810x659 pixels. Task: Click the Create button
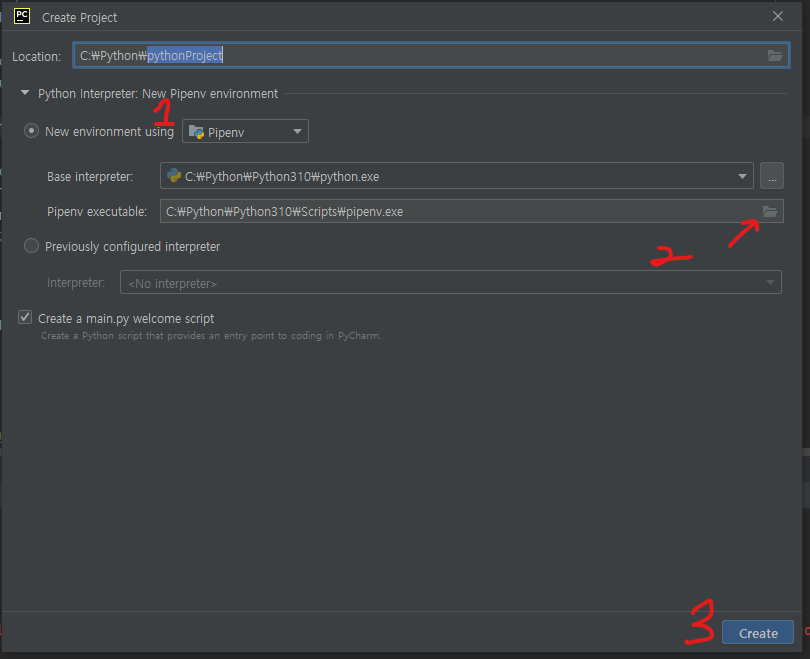tap(758, 633)
